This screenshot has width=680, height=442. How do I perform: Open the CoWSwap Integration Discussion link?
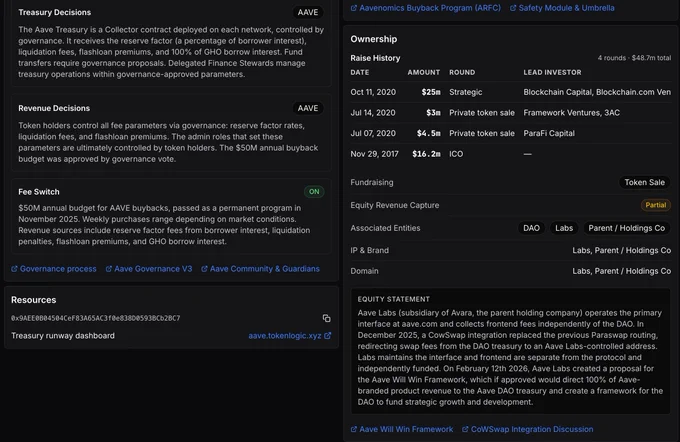(527, 429)
